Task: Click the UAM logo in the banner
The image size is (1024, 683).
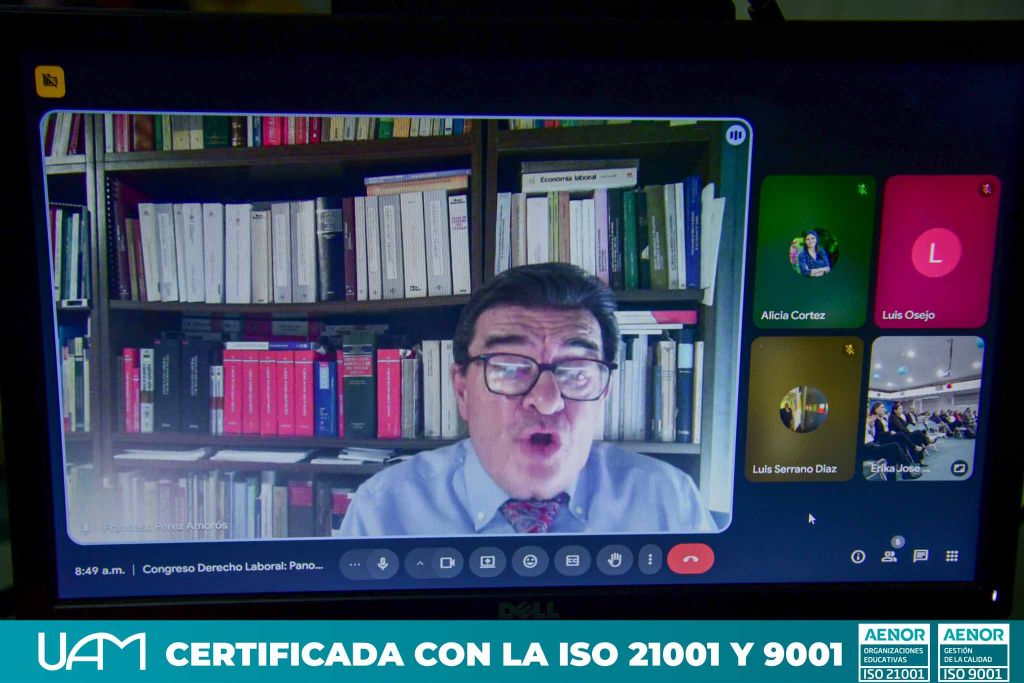Action: (x=92, y=651)
